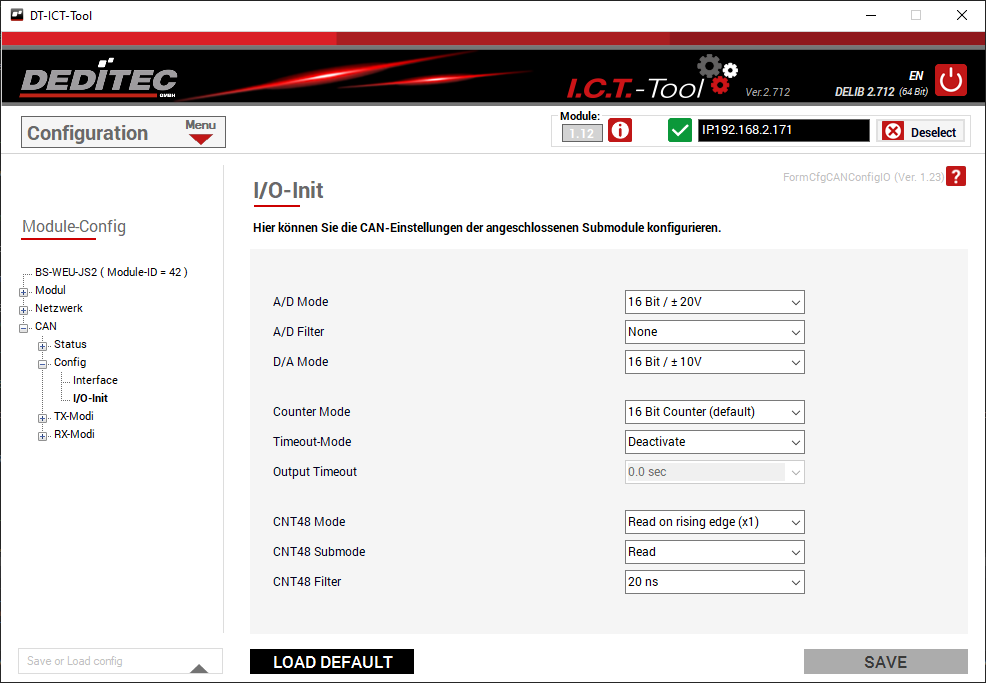Expand the TX-Modi tree node
This screenshot has height=683, width=986.
click(43, 417)
